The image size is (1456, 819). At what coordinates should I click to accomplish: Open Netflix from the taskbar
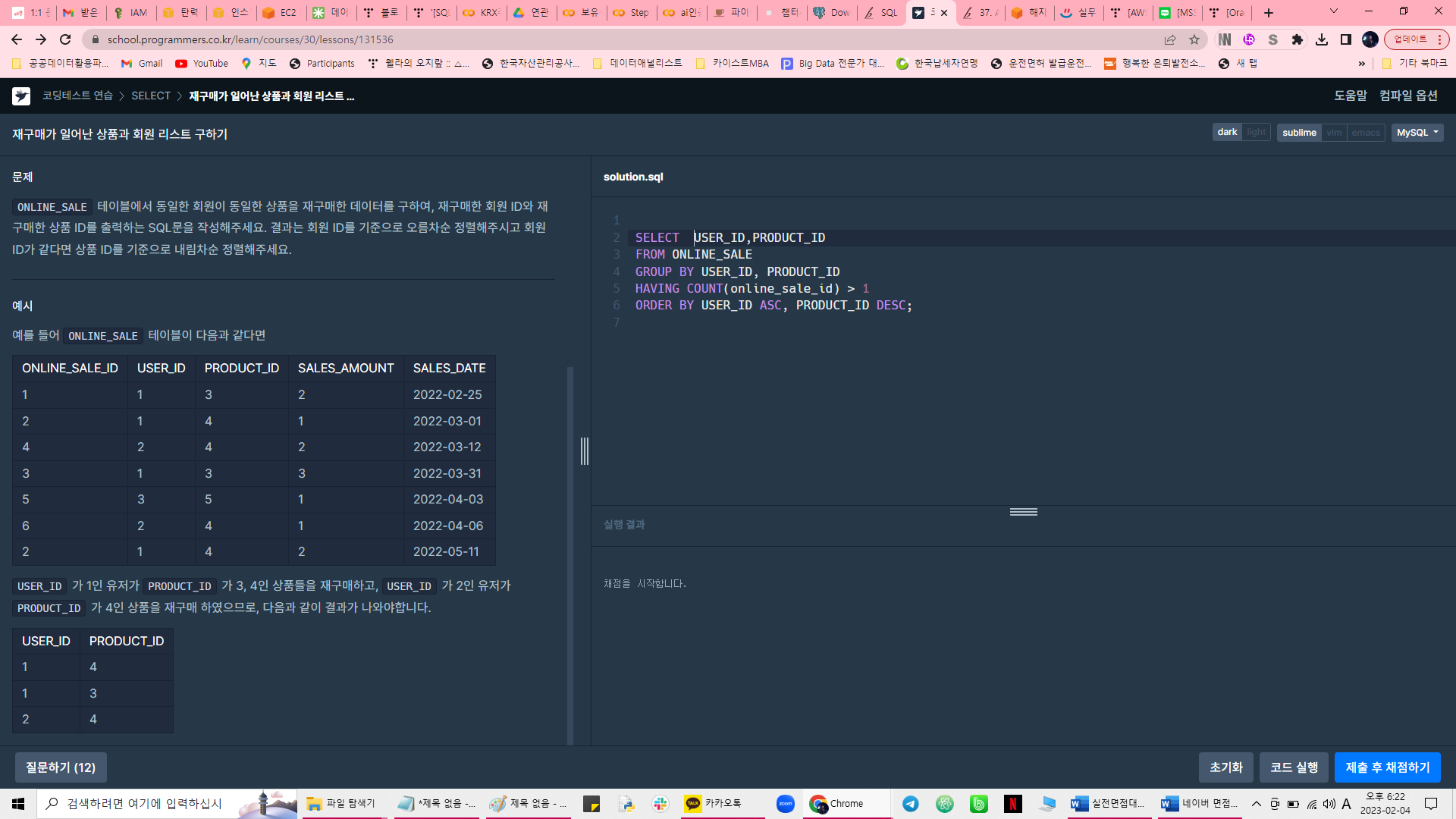point(1012,804)
